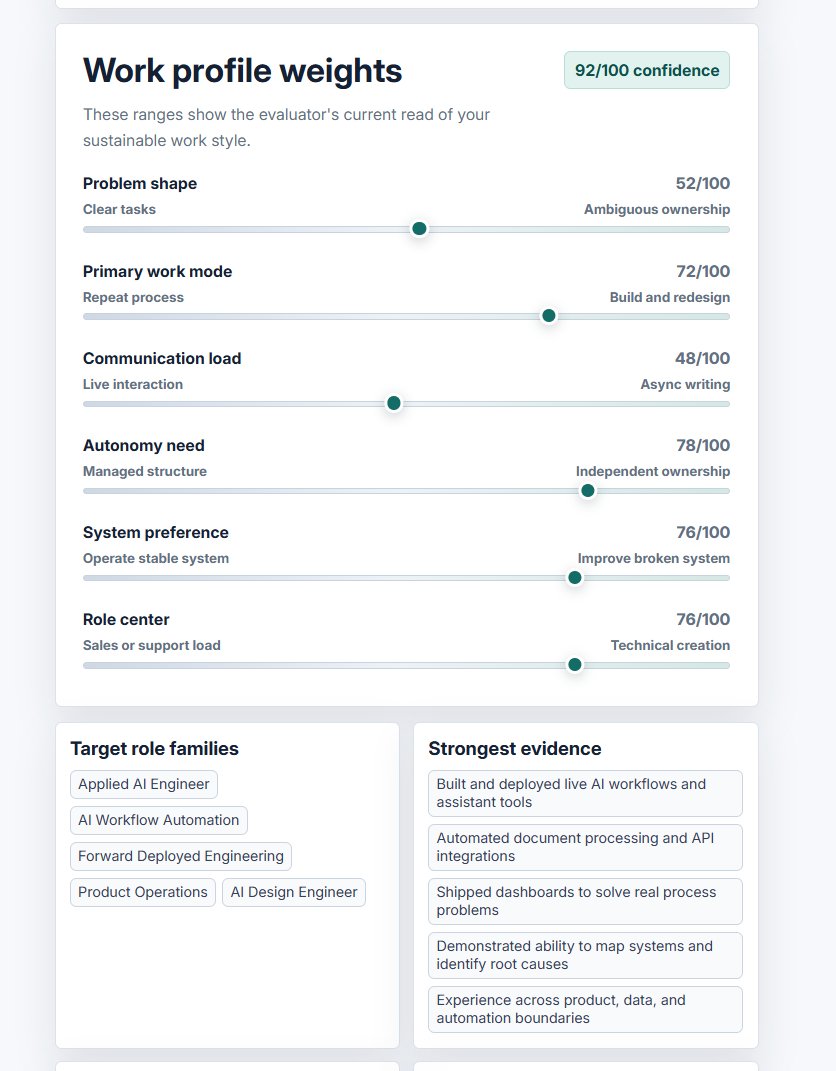Select the AI Workflow Automation tag
Screen dimensions: 836x1071
pos(158,820)
